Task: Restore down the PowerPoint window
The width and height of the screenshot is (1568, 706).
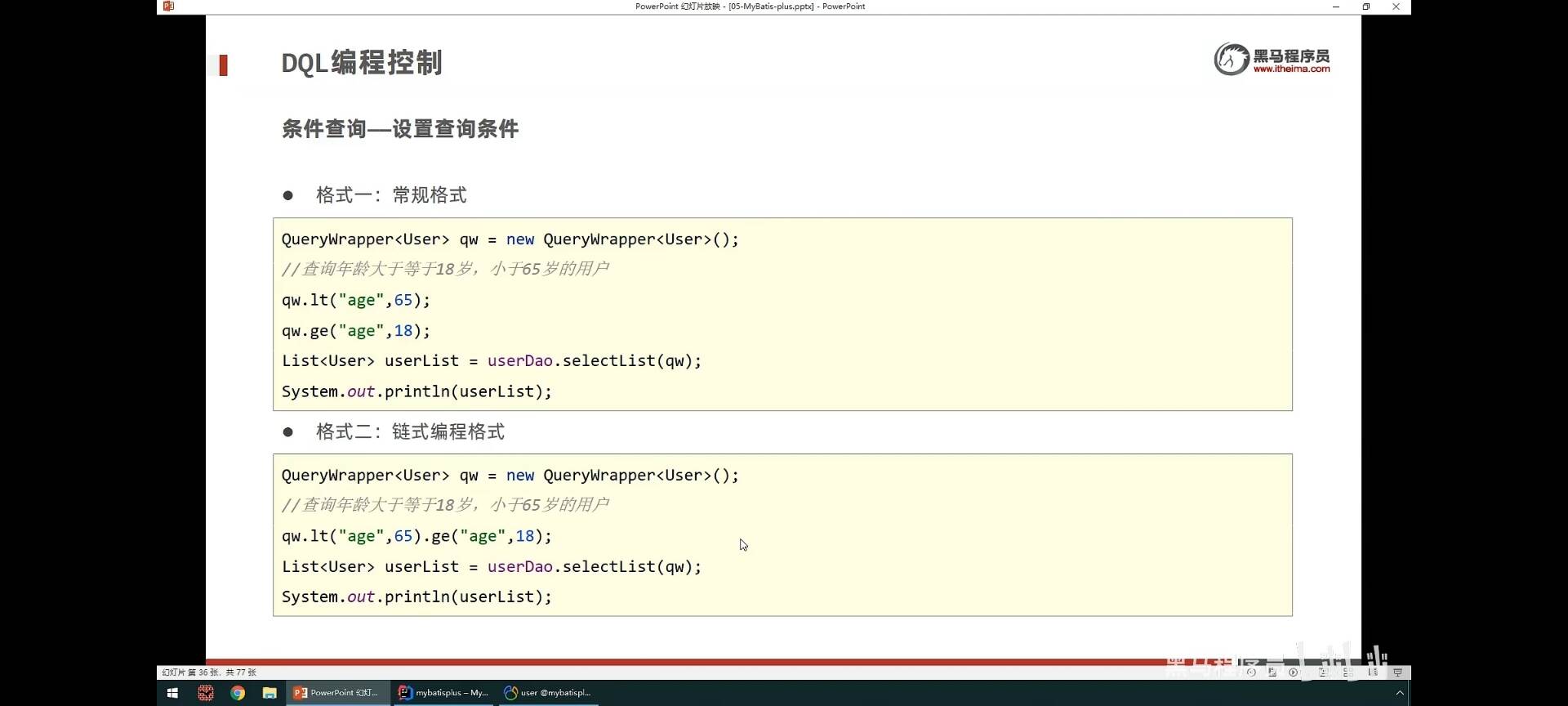Action: point(1365,7)
